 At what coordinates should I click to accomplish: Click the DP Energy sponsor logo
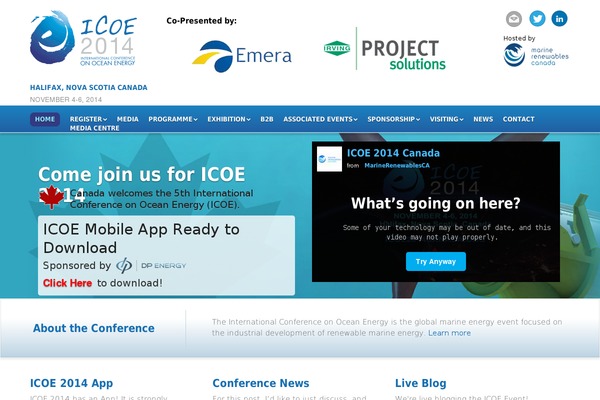tap(151, 265)
